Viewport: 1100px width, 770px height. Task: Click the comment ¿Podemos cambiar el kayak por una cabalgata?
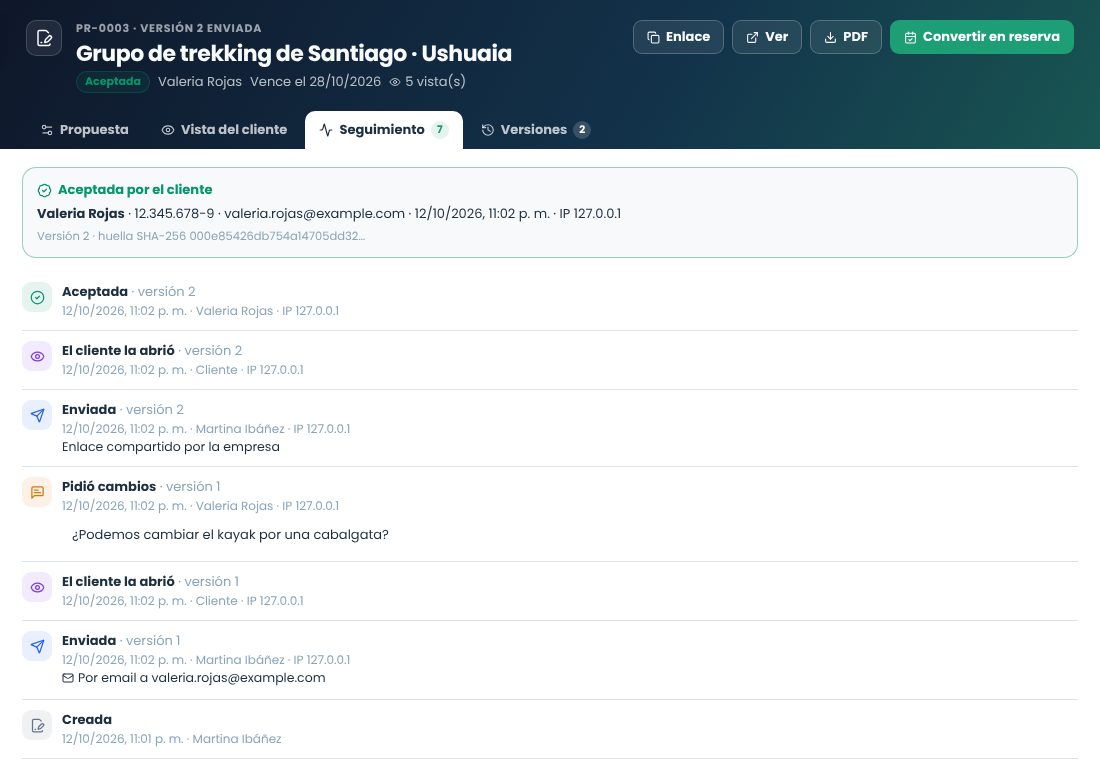(x=230, y=534)
